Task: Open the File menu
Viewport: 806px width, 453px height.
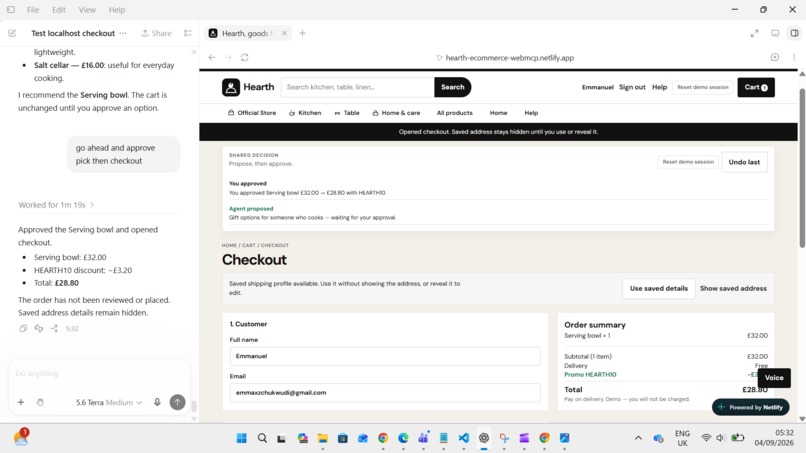Action: coord(33,10)
